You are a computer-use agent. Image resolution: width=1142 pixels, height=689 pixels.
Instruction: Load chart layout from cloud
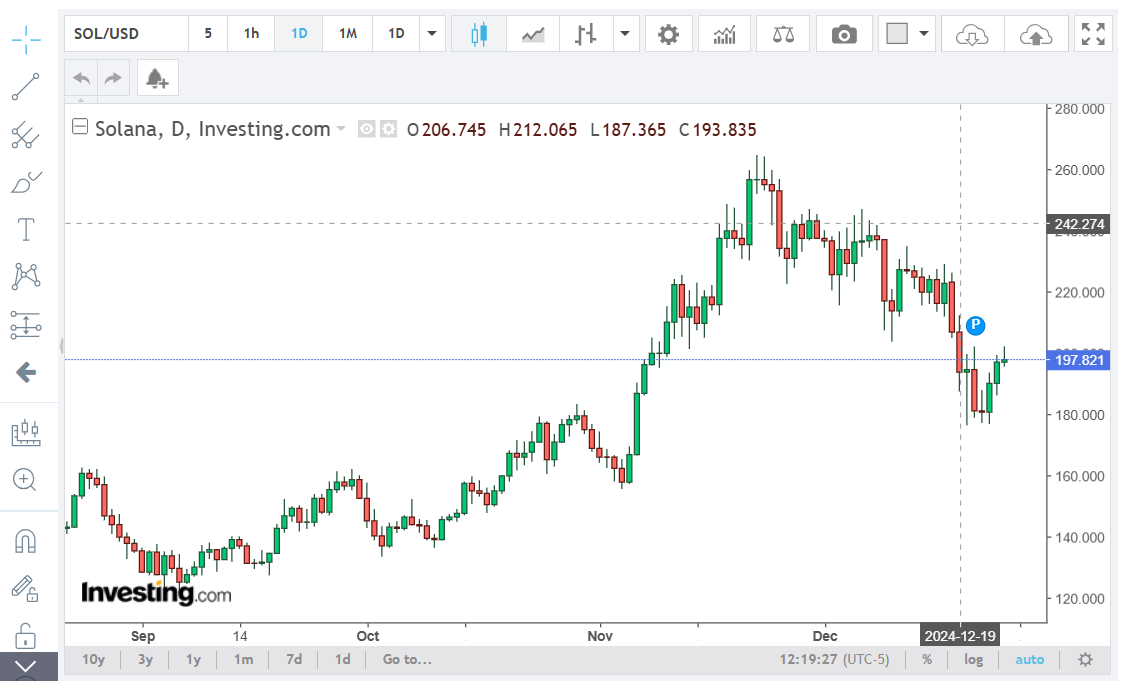[x=972, y=34]
